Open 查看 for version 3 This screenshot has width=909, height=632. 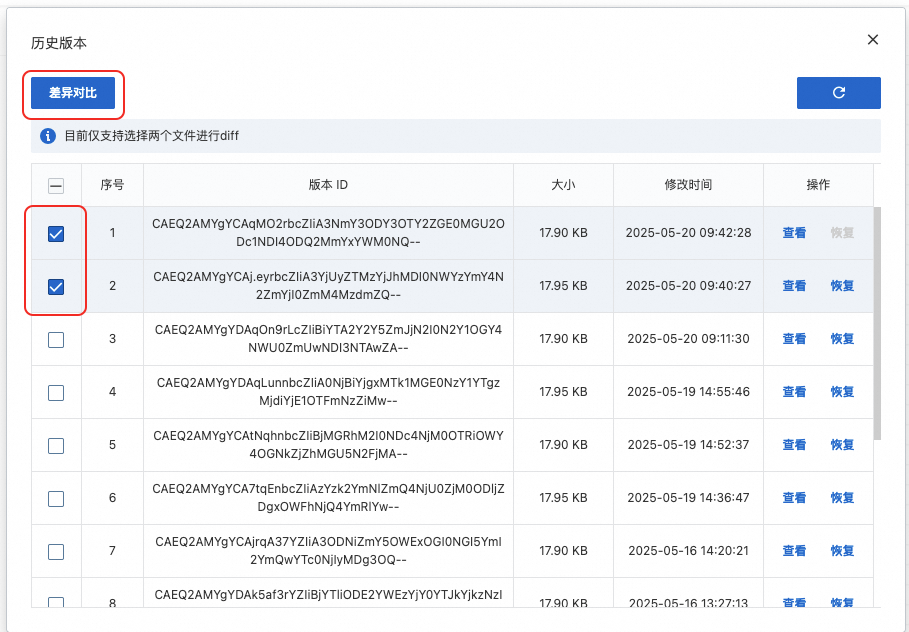pyautogui.click(x=794, y=339)
